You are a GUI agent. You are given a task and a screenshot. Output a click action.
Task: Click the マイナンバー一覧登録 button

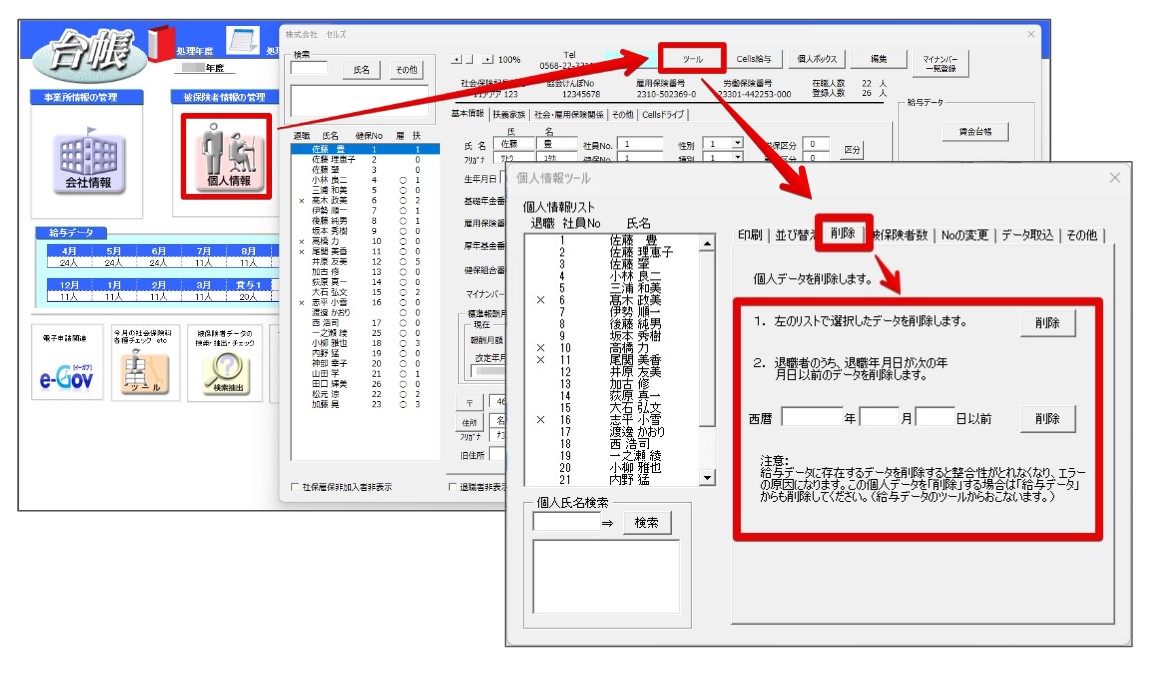(941, 63)
